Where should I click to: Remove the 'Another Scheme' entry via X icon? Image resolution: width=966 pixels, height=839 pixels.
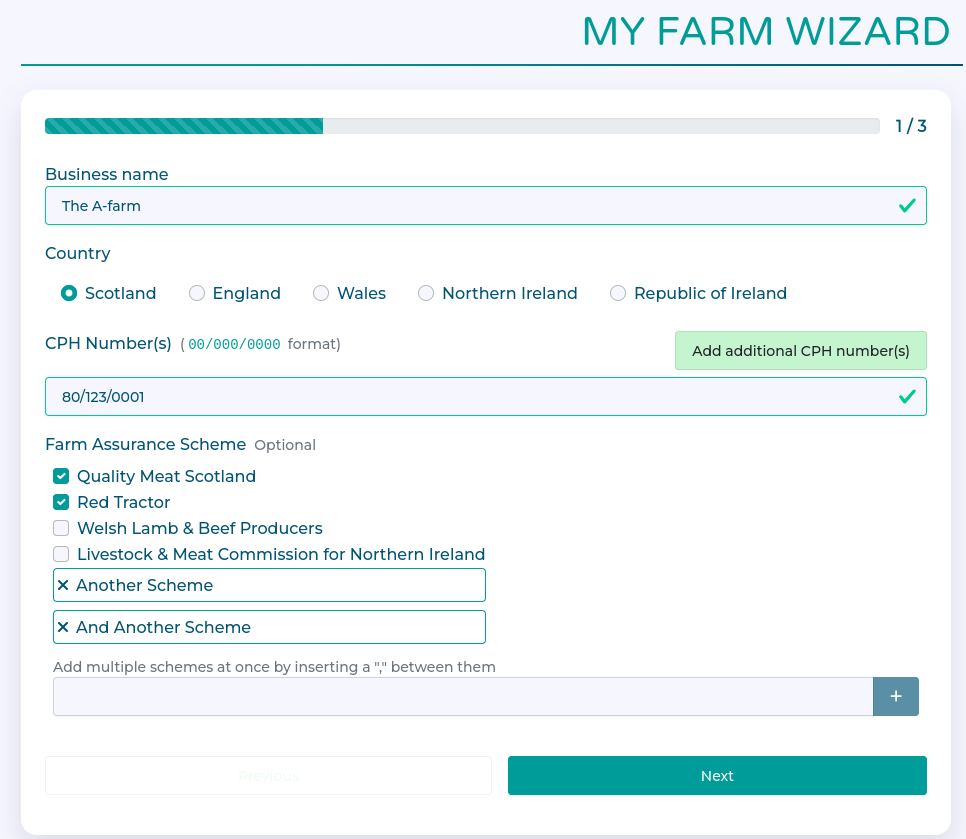click(x=63, y=585)
